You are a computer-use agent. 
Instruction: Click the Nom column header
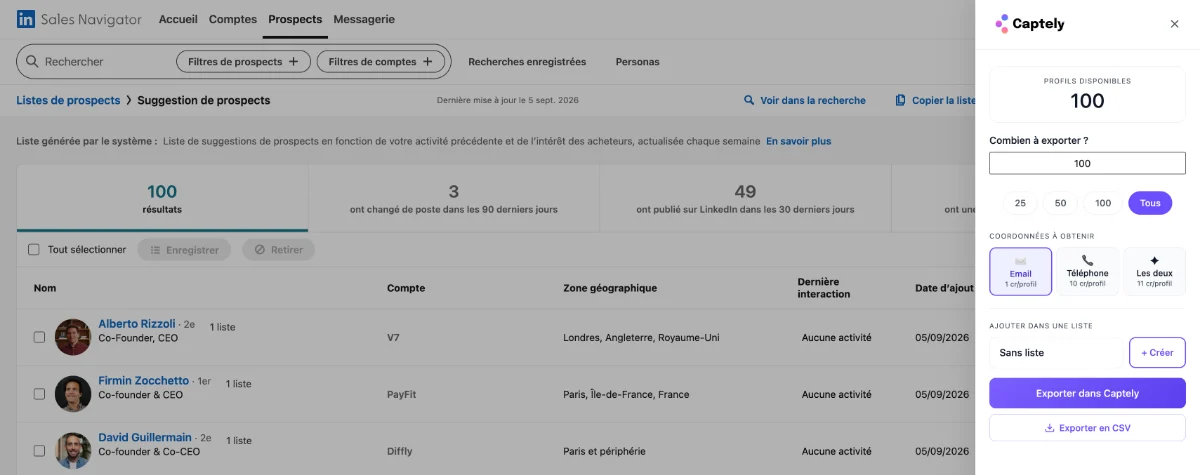click(45, 288)
